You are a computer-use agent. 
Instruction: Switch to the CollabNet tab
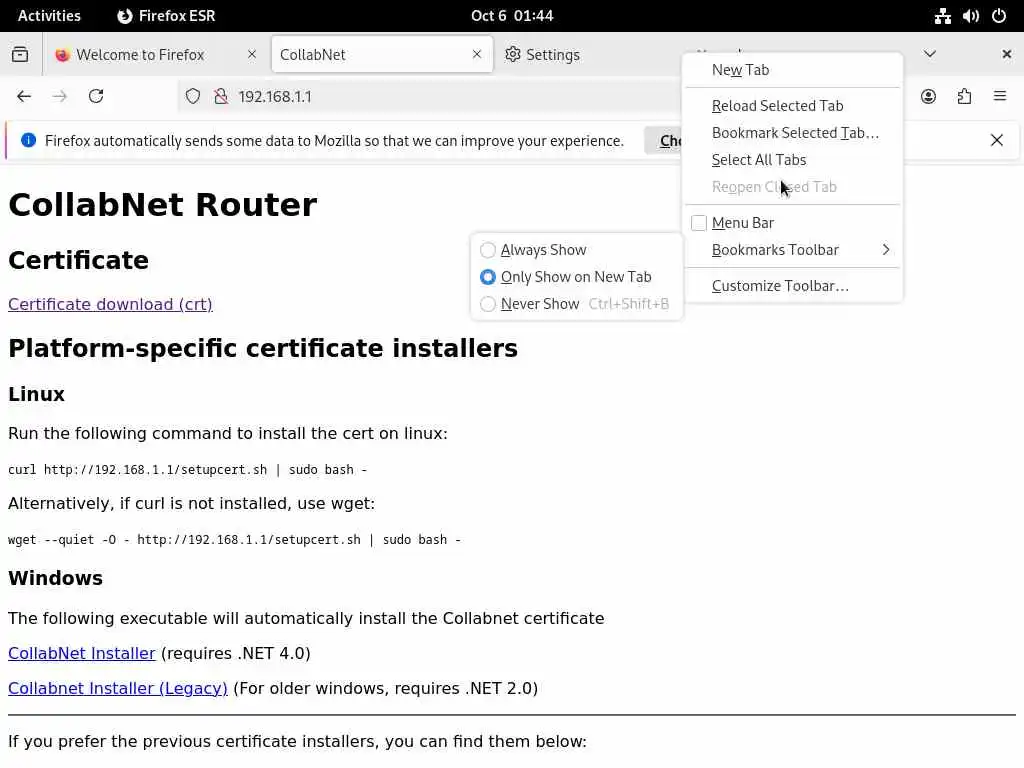coord(382,54)
